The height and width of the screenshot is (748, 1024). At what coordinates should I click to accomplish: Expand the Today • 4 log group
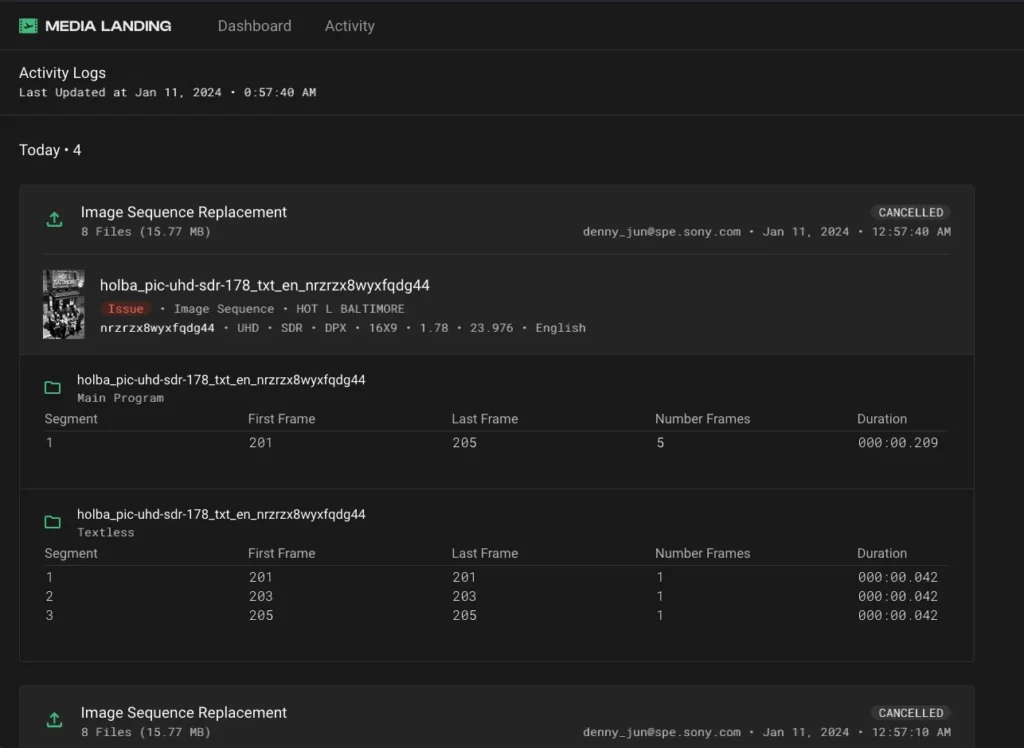coord(50,150)
